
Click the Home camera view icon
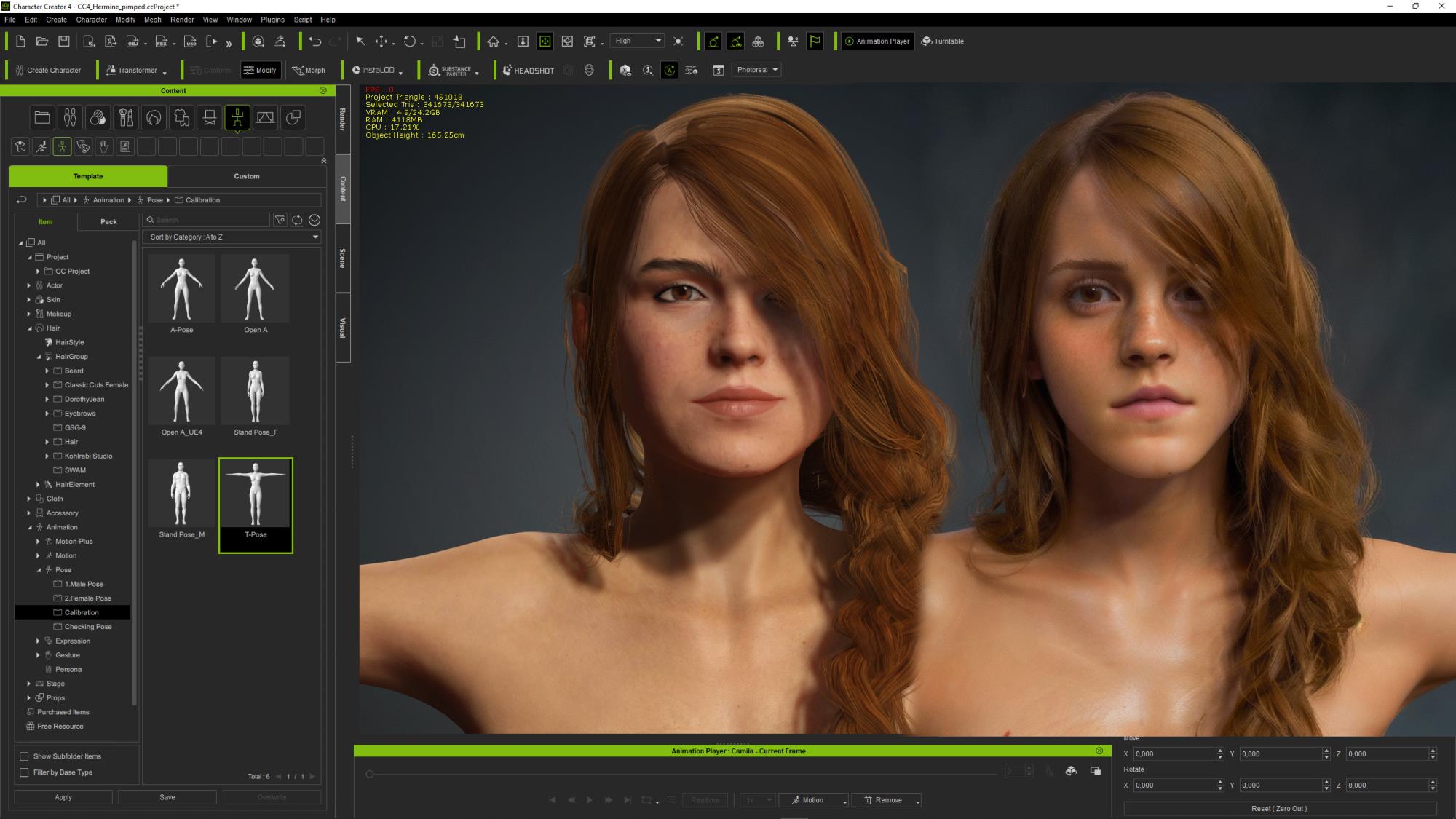coord(494,41)
